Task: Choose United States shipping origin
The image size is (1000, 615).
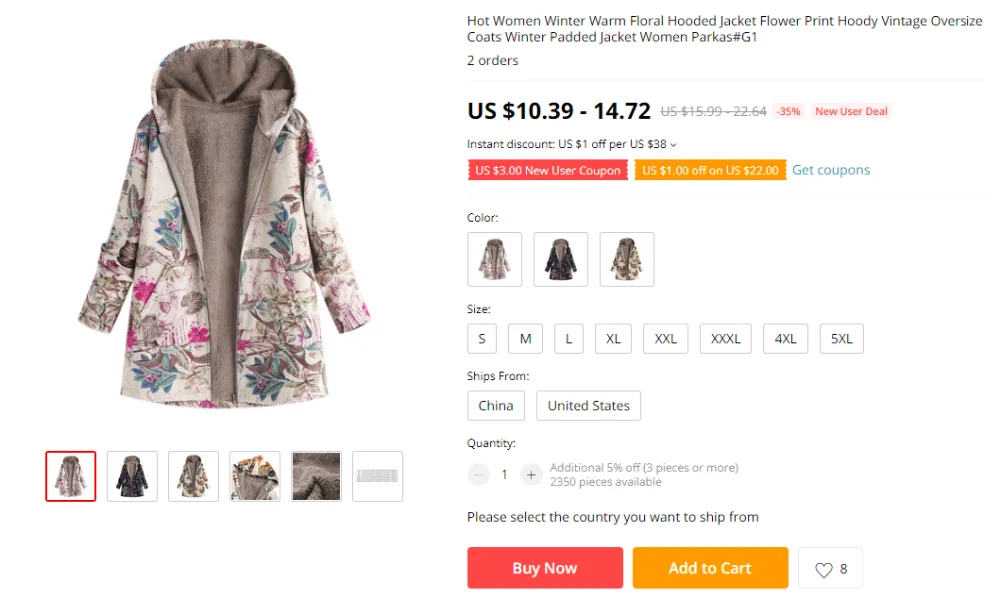Action: 589,406
